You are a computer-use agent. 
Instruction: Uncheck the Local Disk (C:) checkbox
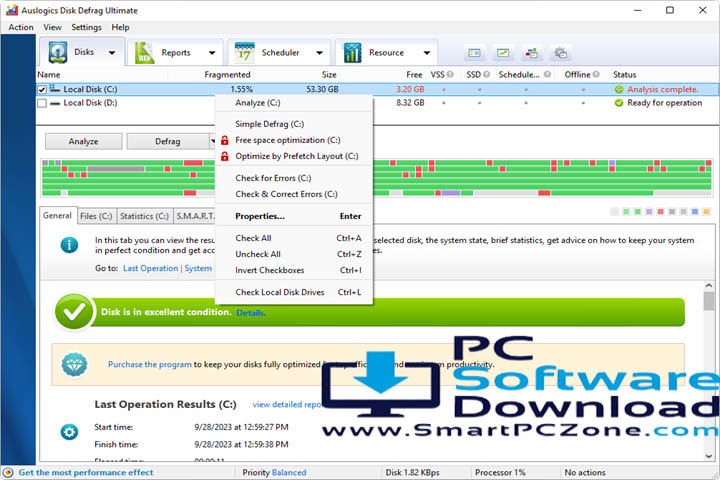42,90
